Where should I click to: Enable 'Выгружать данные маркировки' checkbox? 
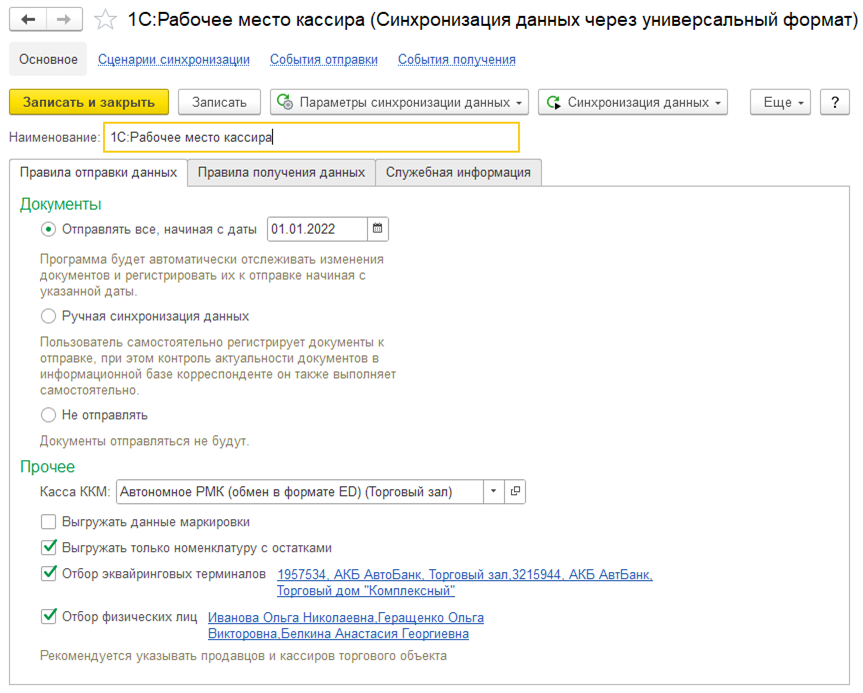click(x=49, y=522)
